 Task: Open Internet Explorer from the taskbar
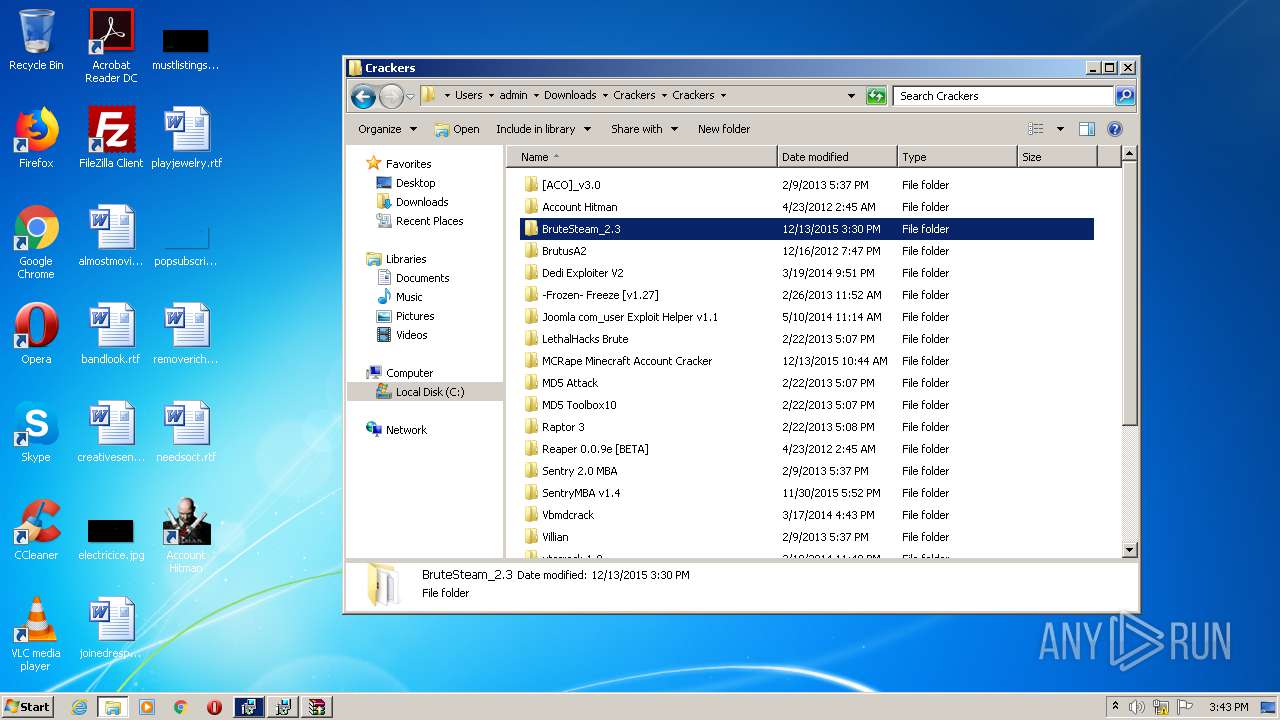pyautogui.click(x=79, y=707)
